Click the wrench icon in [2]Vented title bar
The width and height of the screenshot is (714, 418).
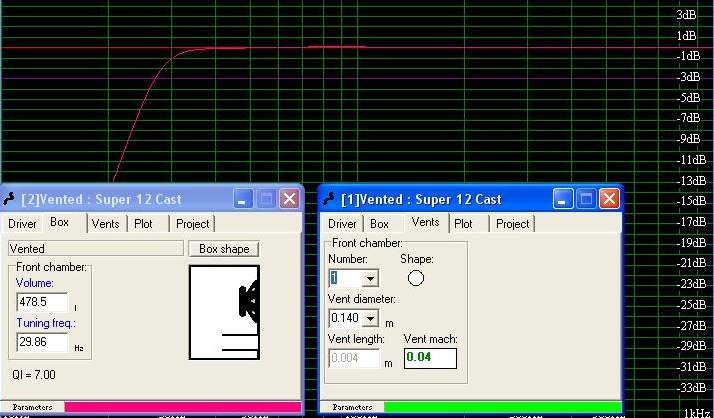[9, 199]
